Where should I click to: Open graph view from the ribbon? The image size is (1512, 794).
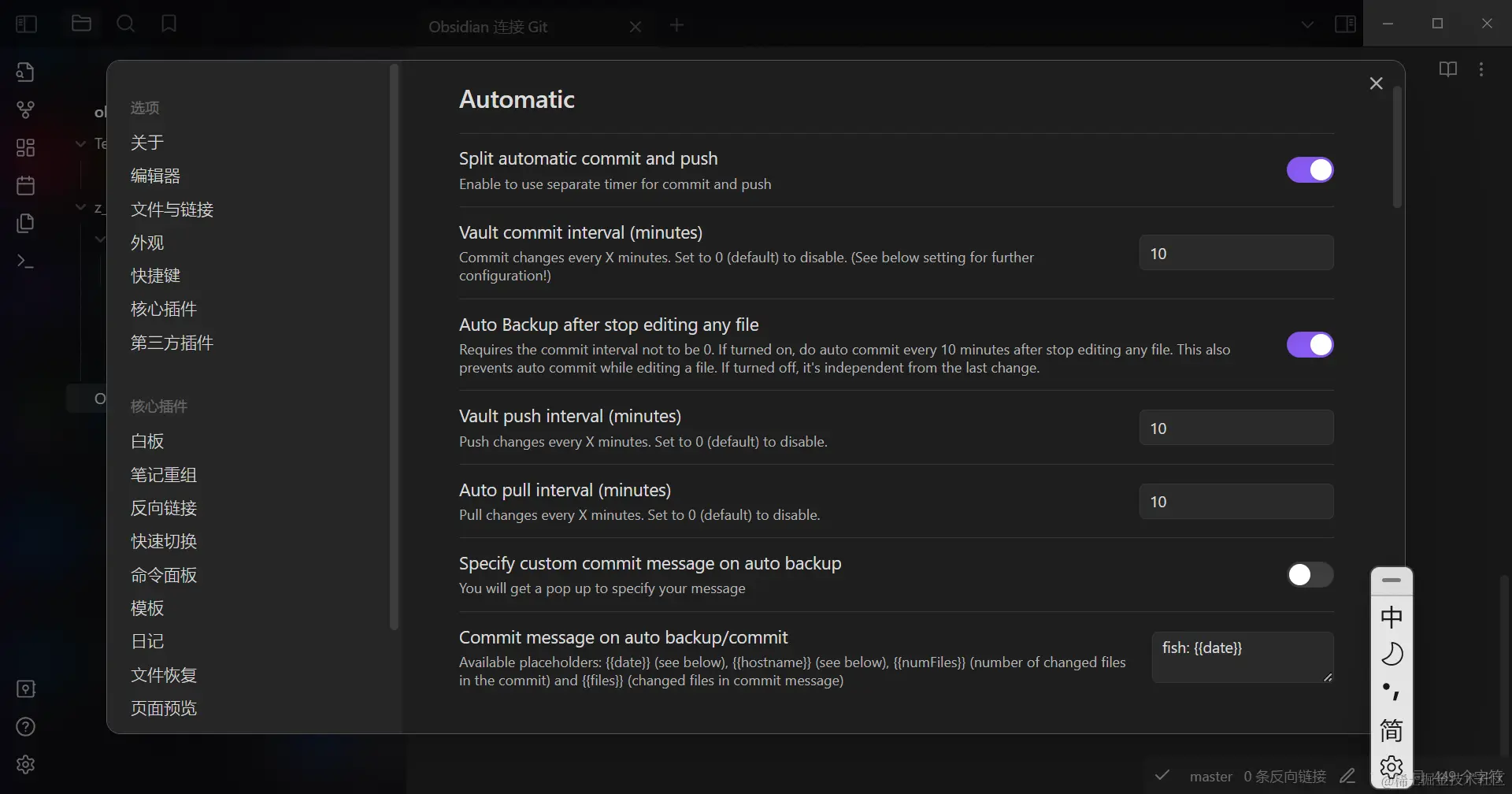pos(25,109)
